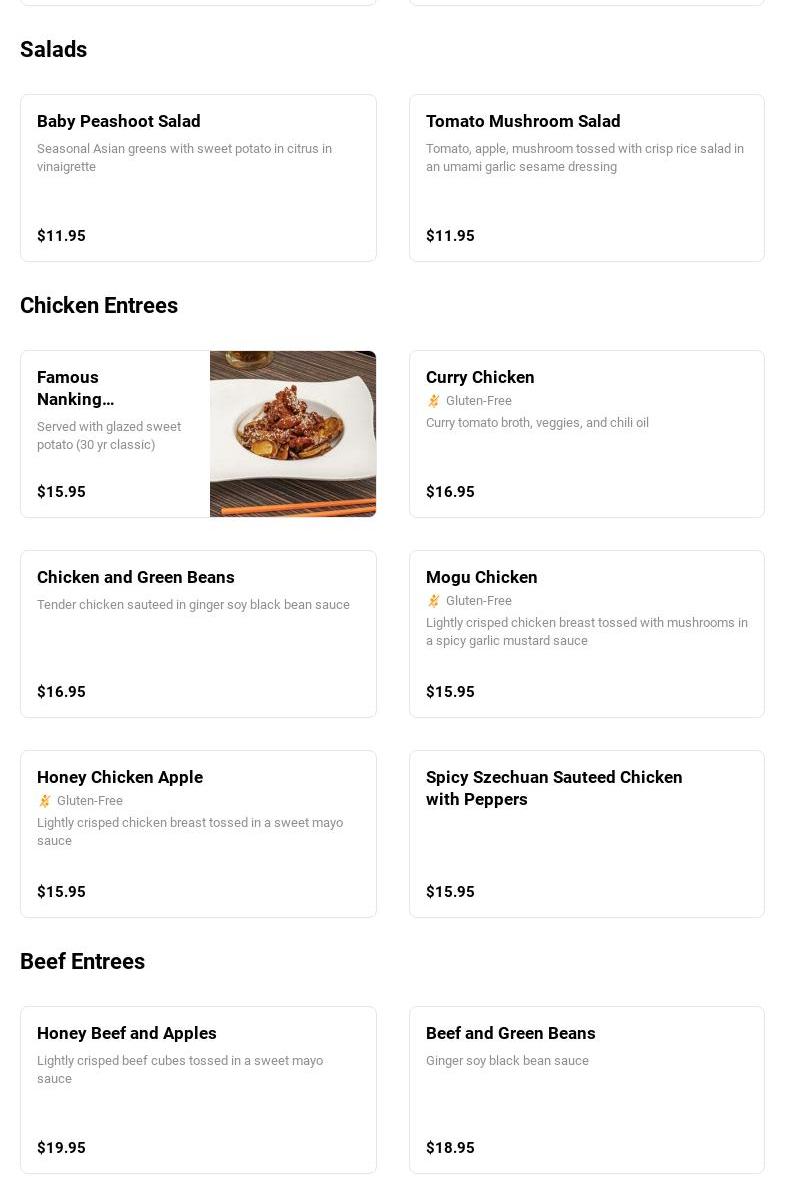The height and width of the screenshot is (1191, 785).
Task: Choose Honey Chicken Apple title
Action: pyautogui.click(x=120, y=777)
